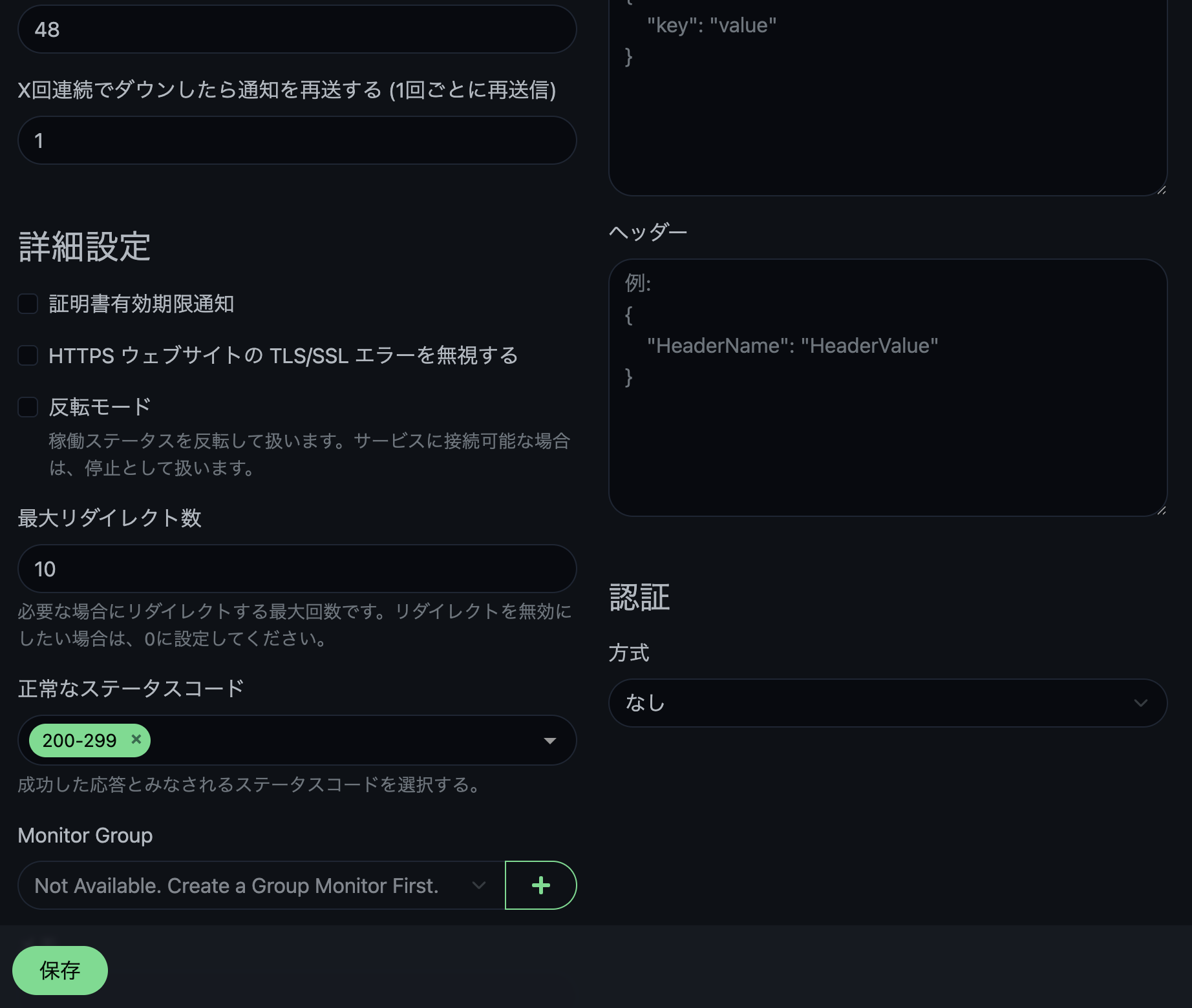Click the 最大リダイレクト数 label

click(110, 518)
